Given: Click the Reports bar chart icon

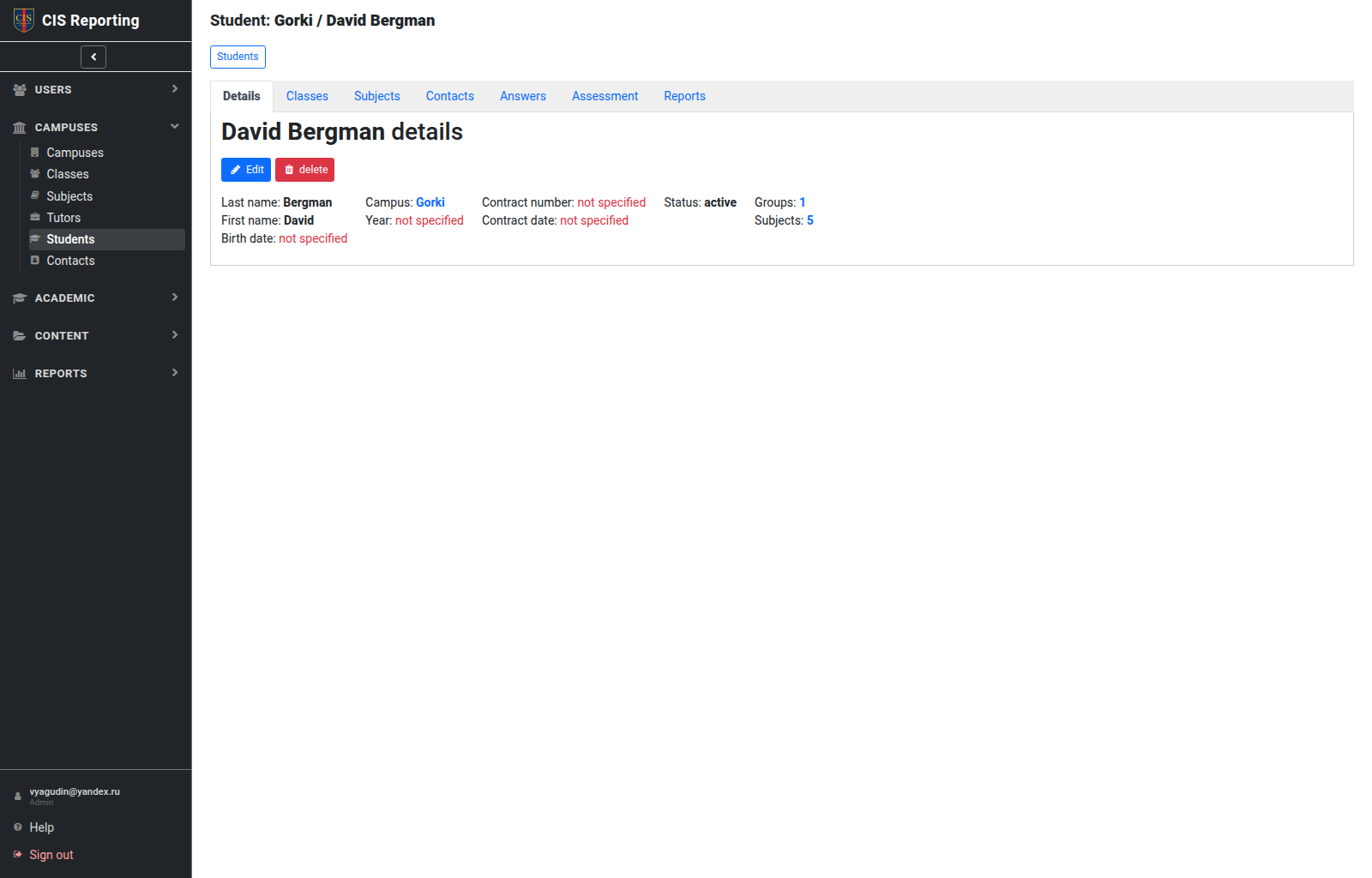Looking at the screenshot, I should (20, 373).
